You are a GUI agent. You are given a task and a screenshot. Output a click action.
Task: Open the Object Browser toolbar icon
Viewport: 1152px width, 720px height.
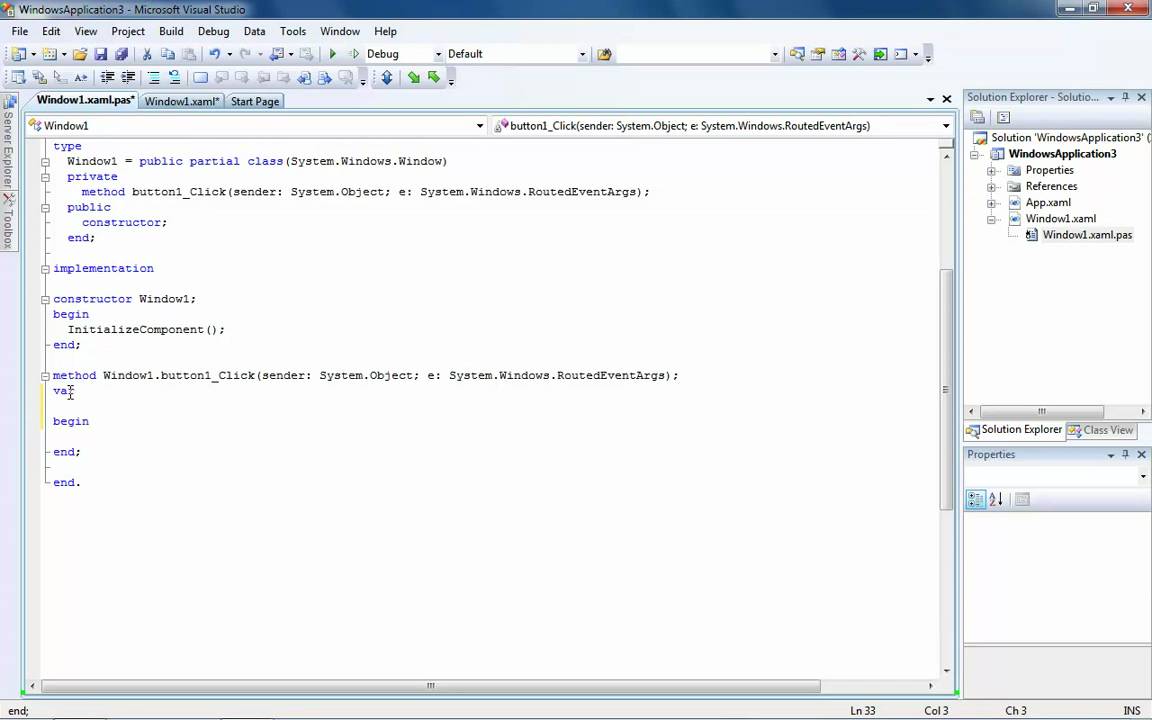(x=838, y=54)
